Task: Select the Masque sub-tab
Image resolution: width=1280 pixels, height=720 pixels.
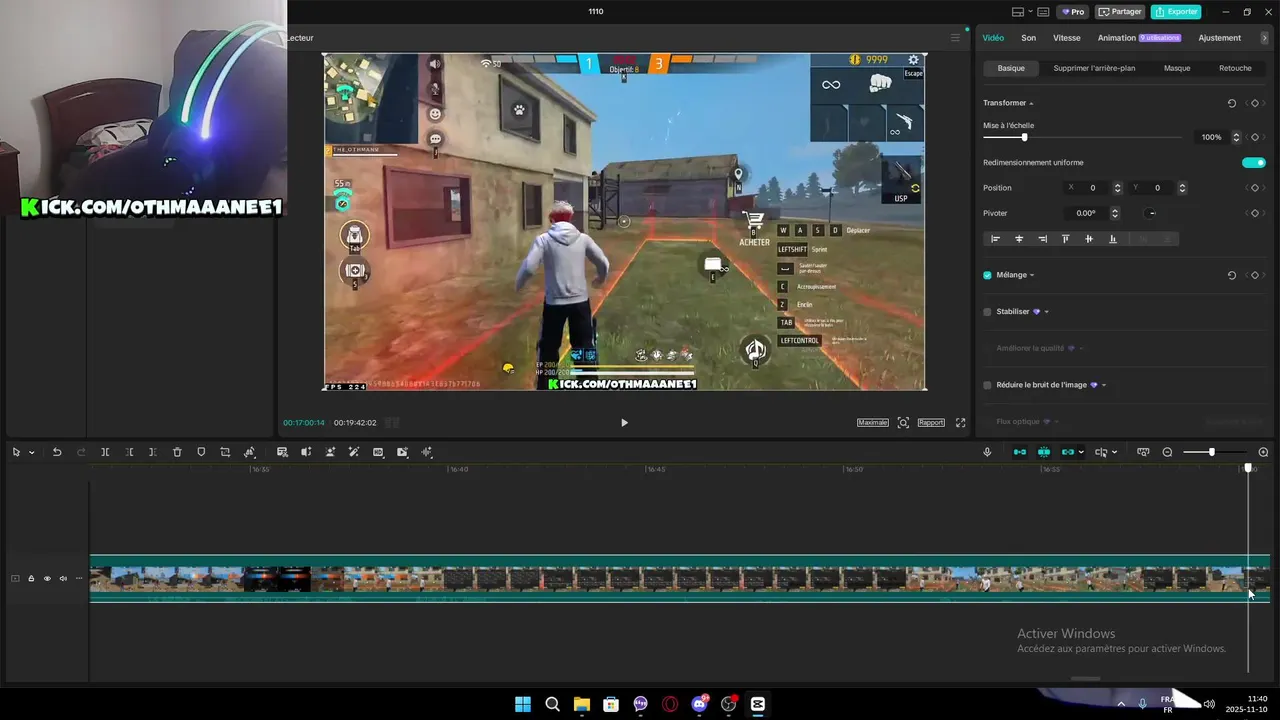Action: (1177, 68)
